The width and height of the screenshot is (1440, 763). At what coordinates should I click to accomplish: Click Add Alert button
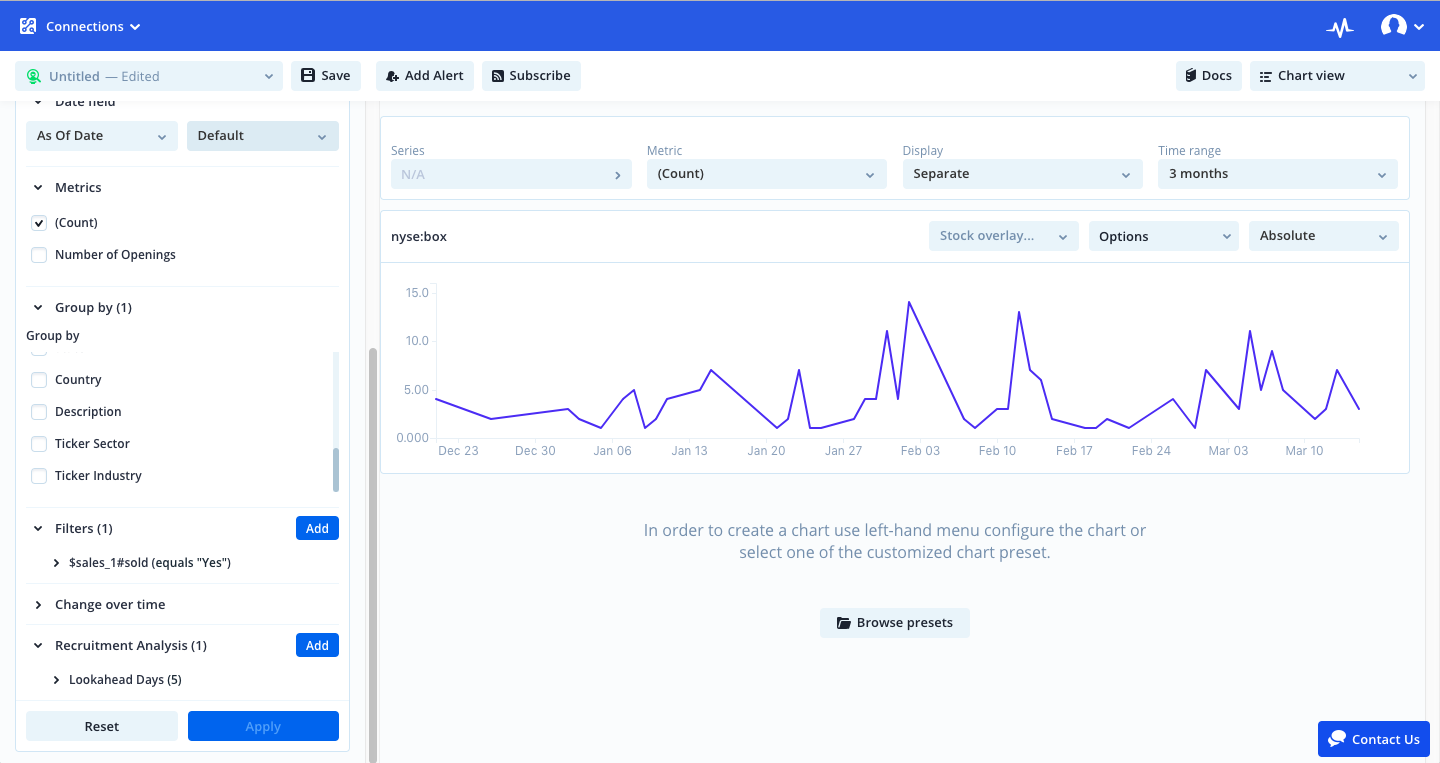pos(425,76)
